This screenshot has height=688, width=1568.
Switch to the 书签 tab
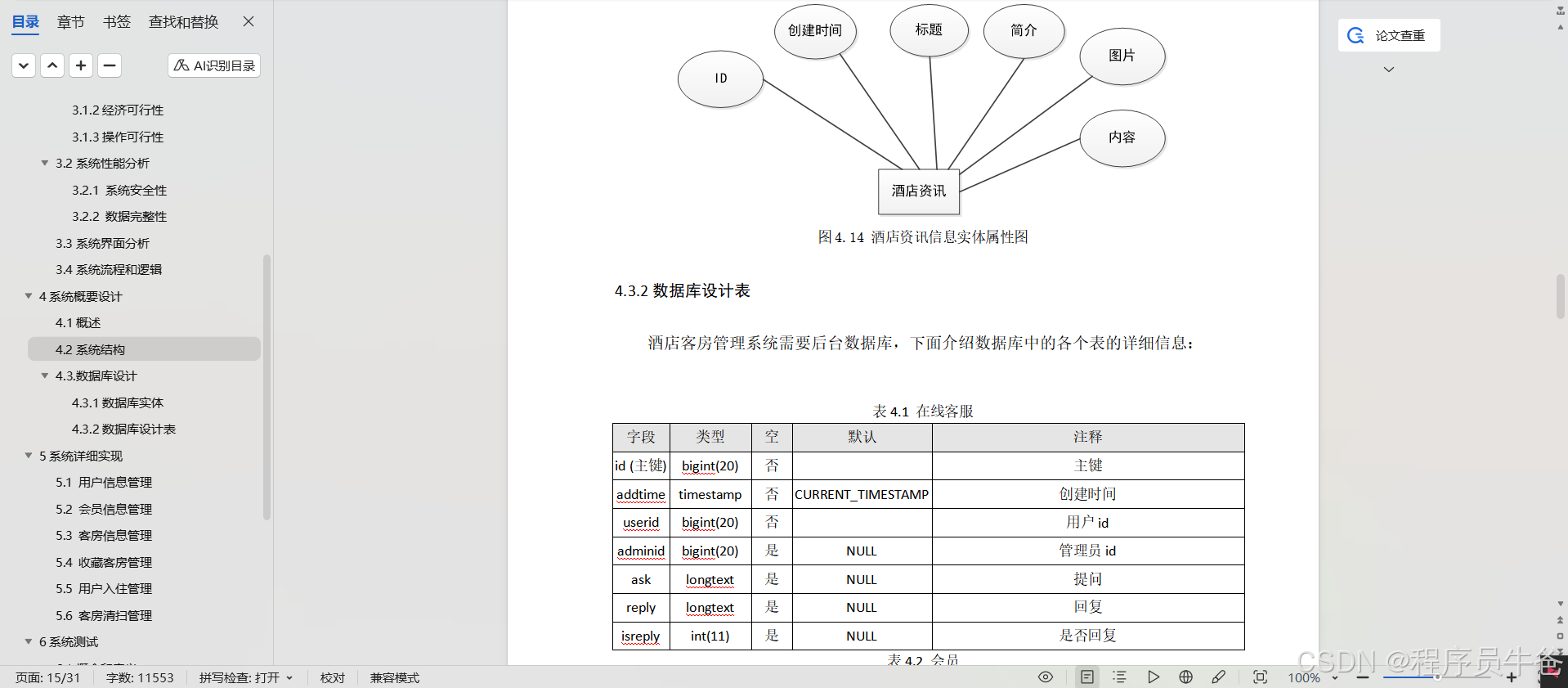click(x=117, y=22)
